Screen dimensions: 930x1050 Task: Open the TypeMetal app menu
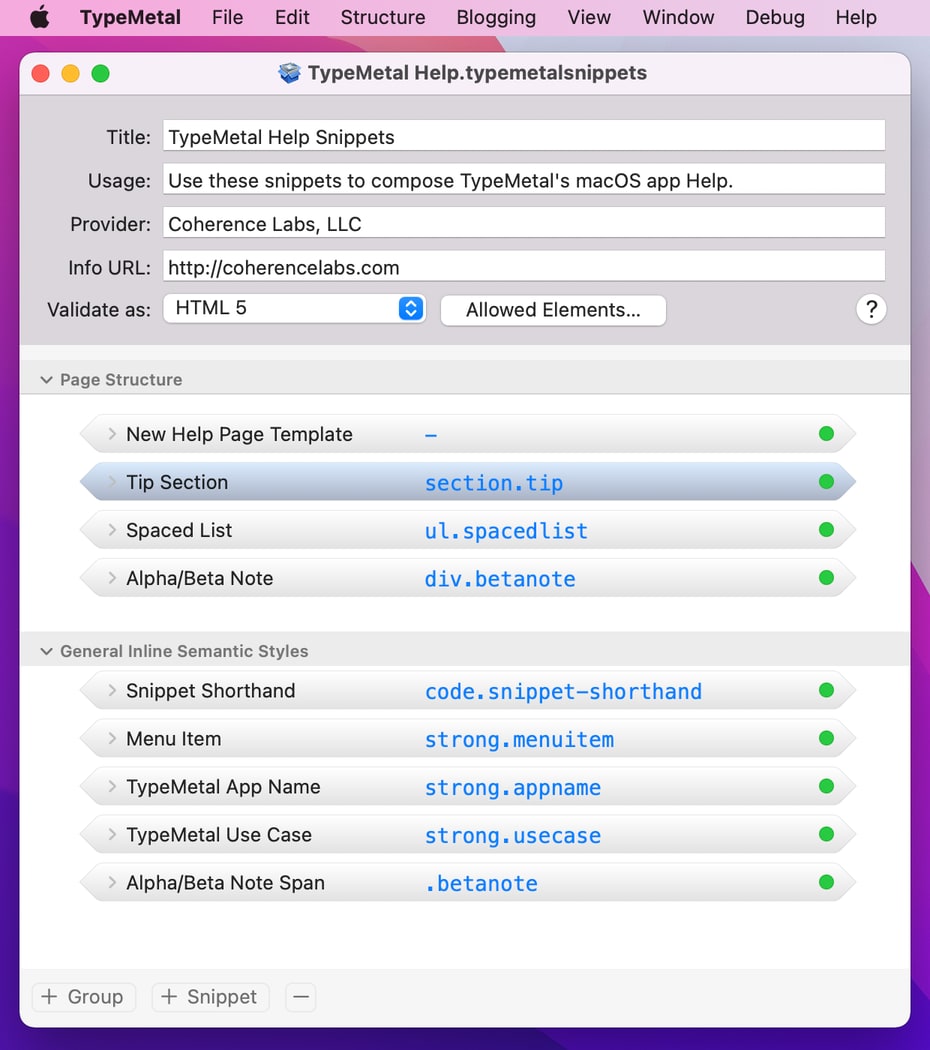coord(131,17)
